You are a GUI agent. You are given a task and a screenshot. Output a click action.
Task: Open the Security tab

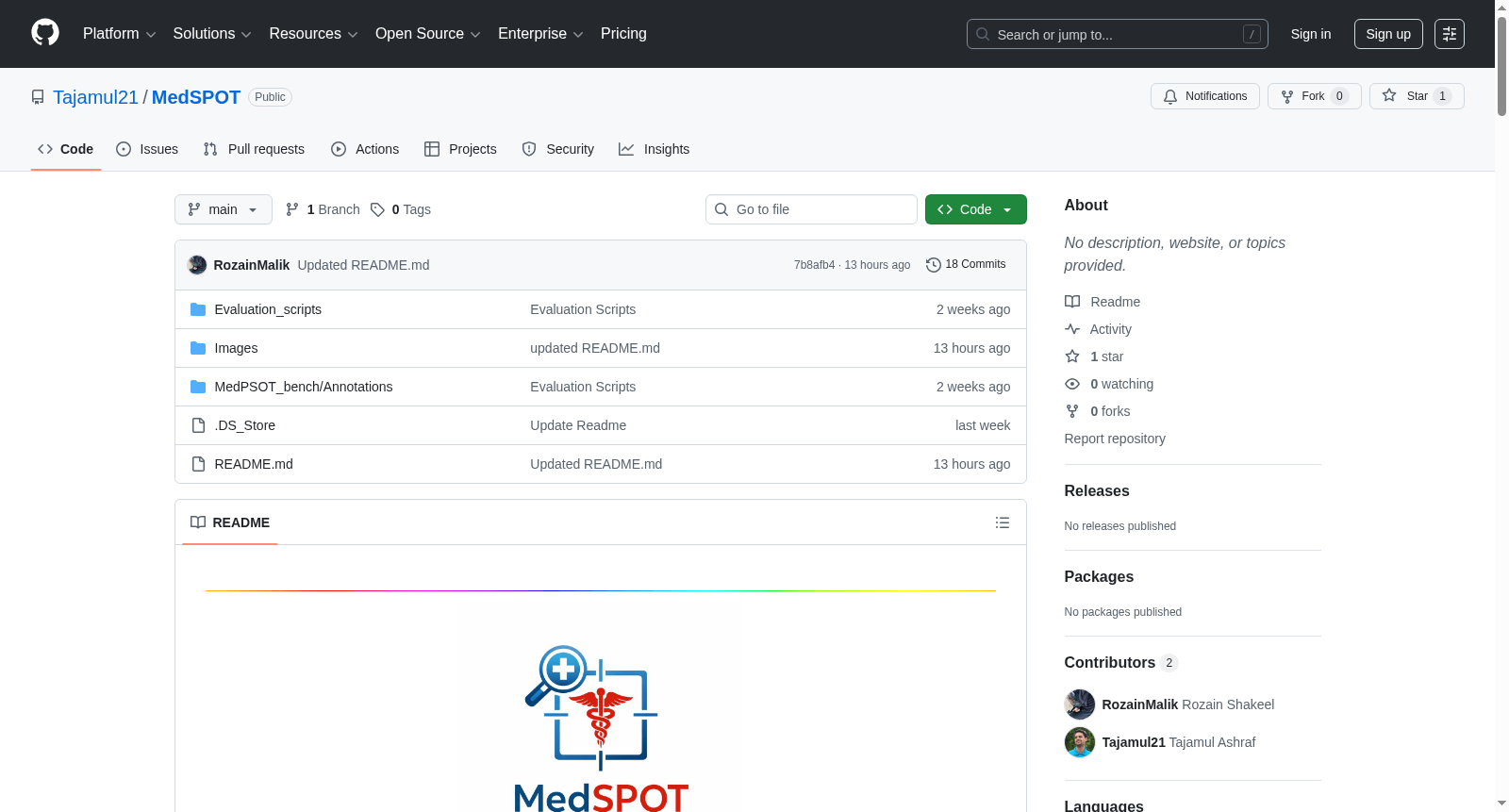558,149
